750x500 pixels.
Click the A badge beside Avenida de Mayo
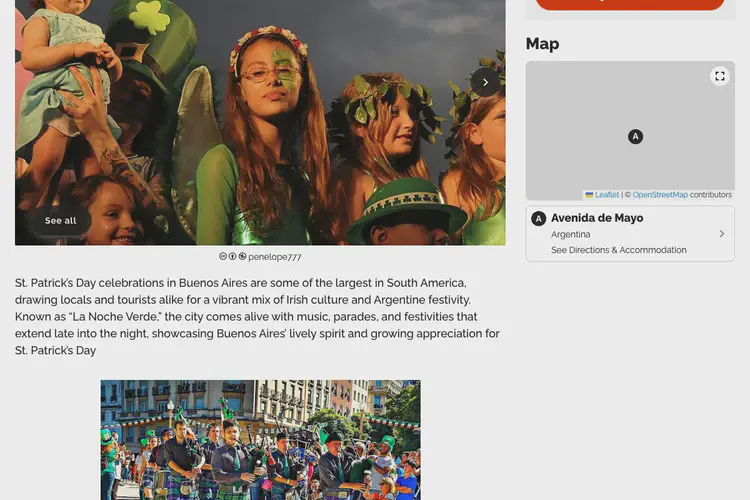point(539,219)
